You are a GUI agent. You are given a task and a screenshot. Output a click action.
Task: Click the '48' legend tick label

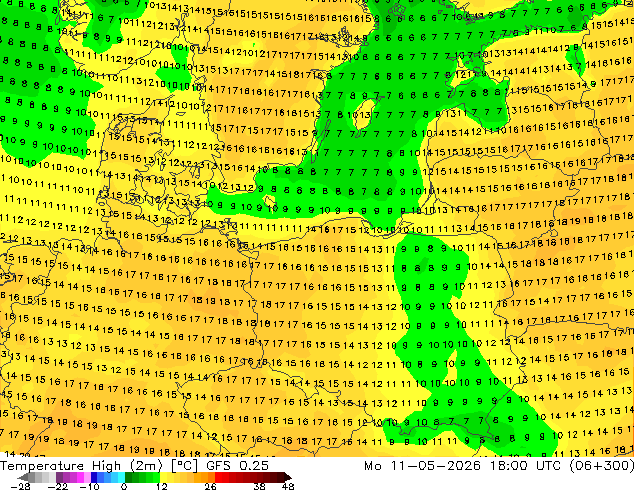288,486
